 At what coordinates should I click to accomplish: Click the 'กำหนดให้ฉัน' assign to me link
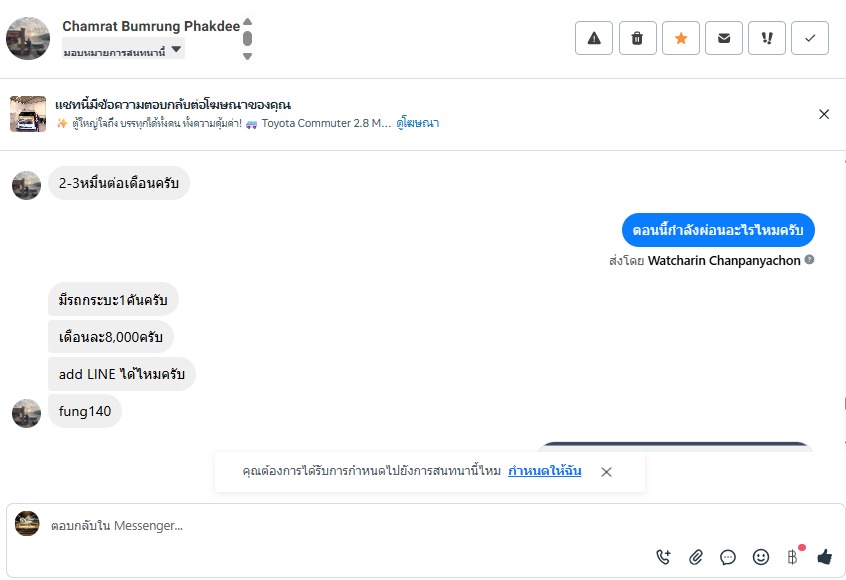(x=544, y=471)
